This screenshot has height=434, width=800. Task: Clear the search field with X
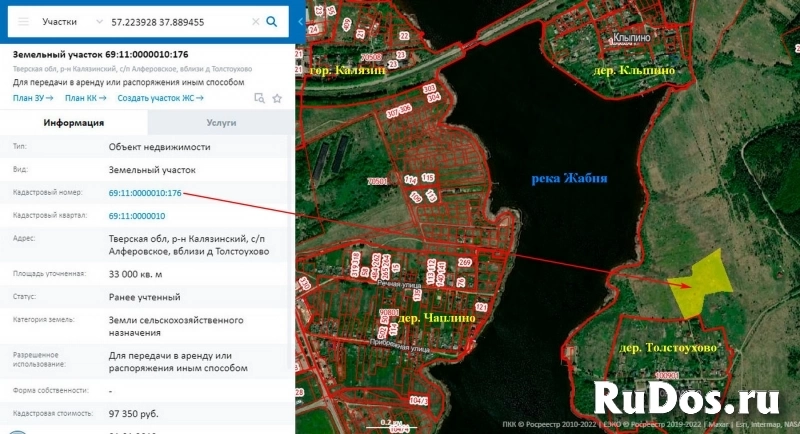256,21
